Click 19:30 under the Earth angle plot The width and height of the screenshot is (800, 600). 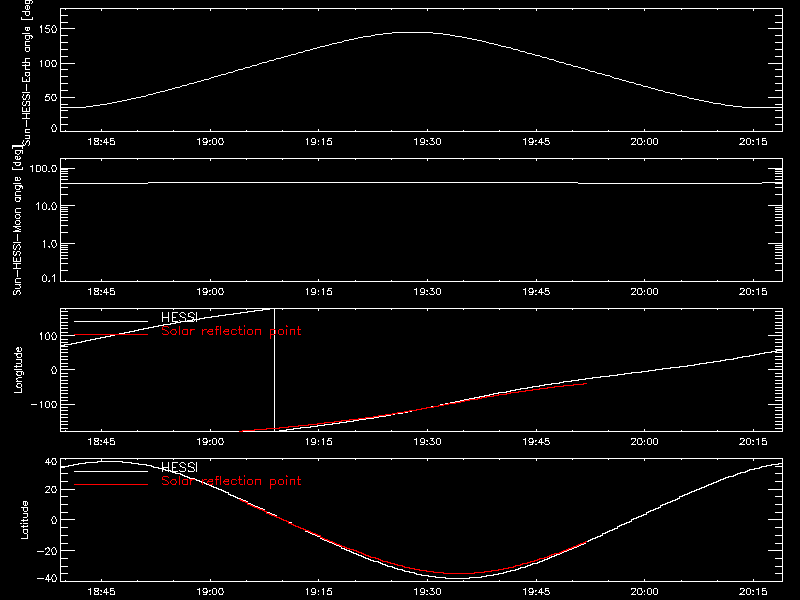(x=428, y=142)
